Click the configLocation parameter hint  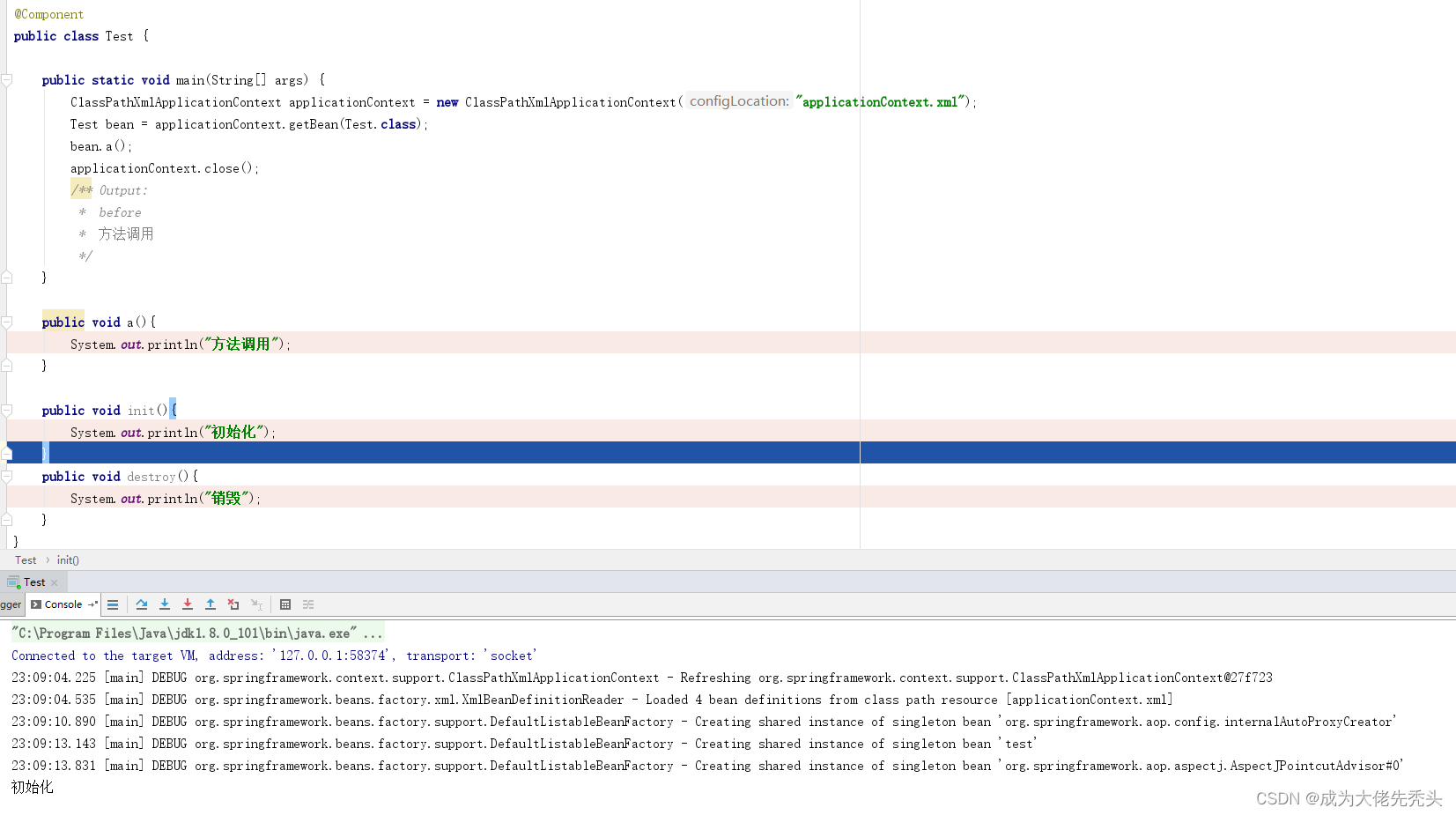[739, 101]
